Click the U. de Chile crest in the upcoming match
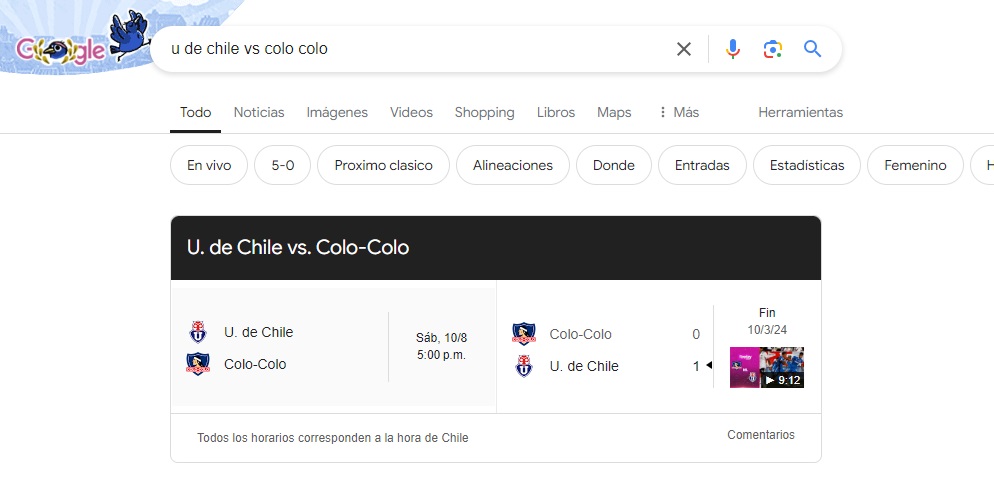 click(x=197, y=332)
